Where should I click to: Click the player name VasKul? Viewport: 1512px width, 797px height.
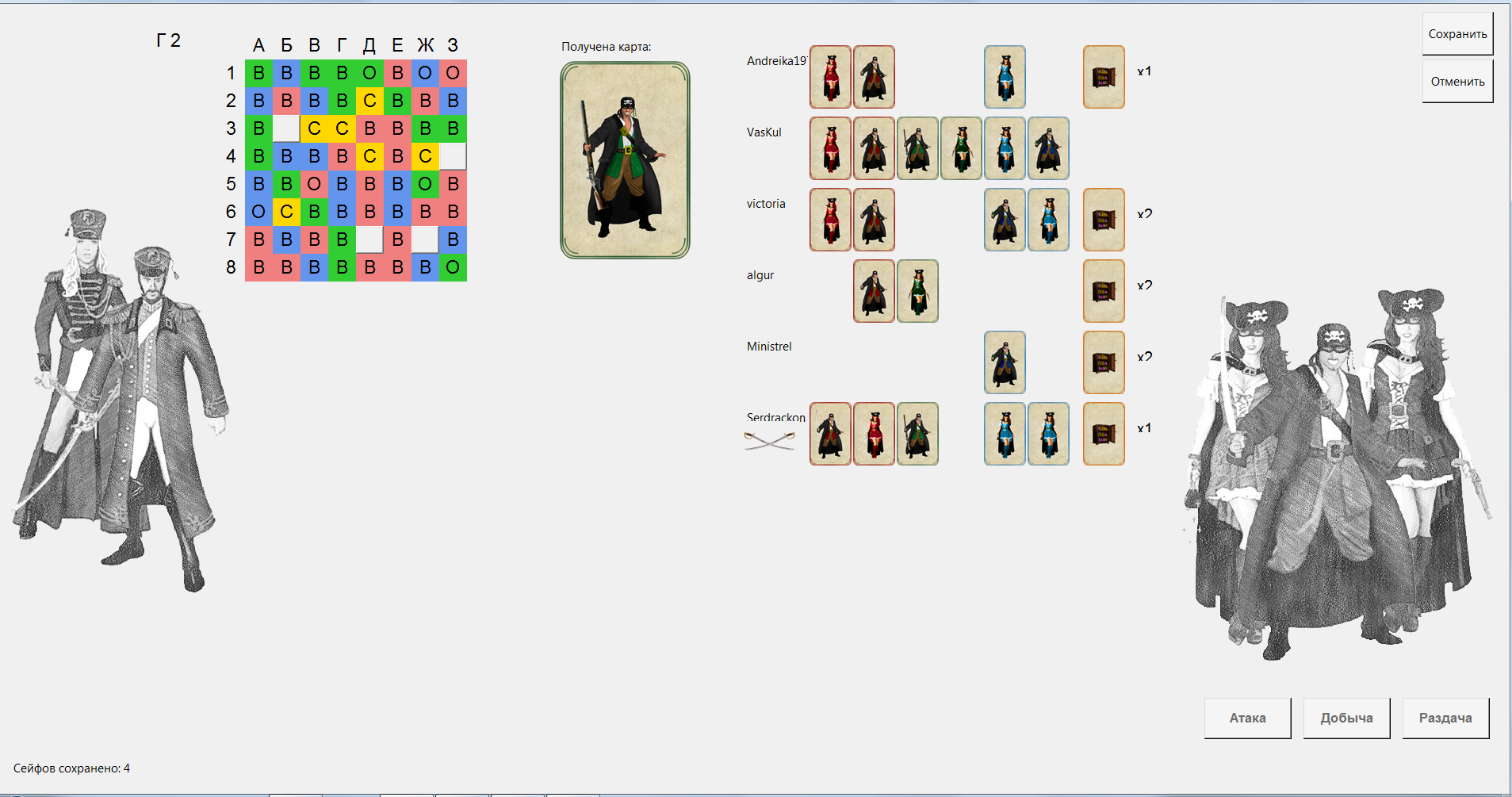764,132
